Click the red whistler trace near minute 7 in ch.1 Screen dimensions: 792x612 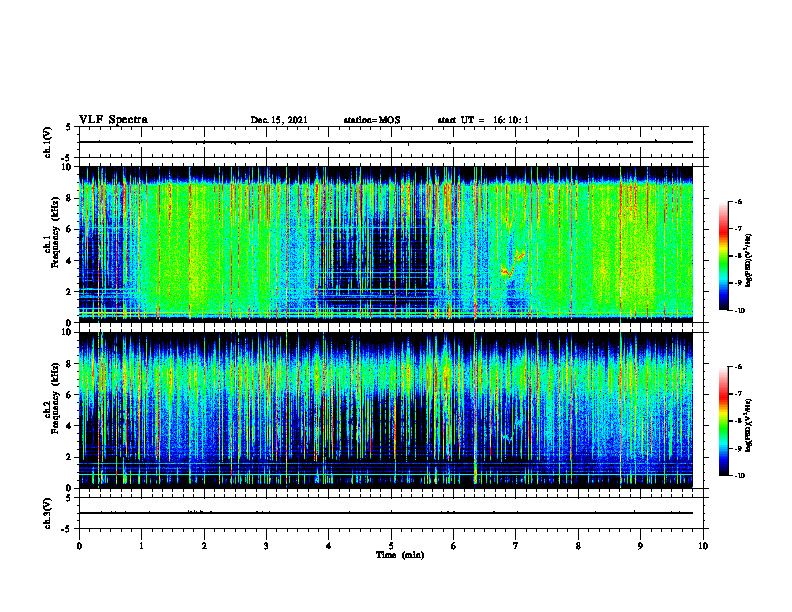513,265
